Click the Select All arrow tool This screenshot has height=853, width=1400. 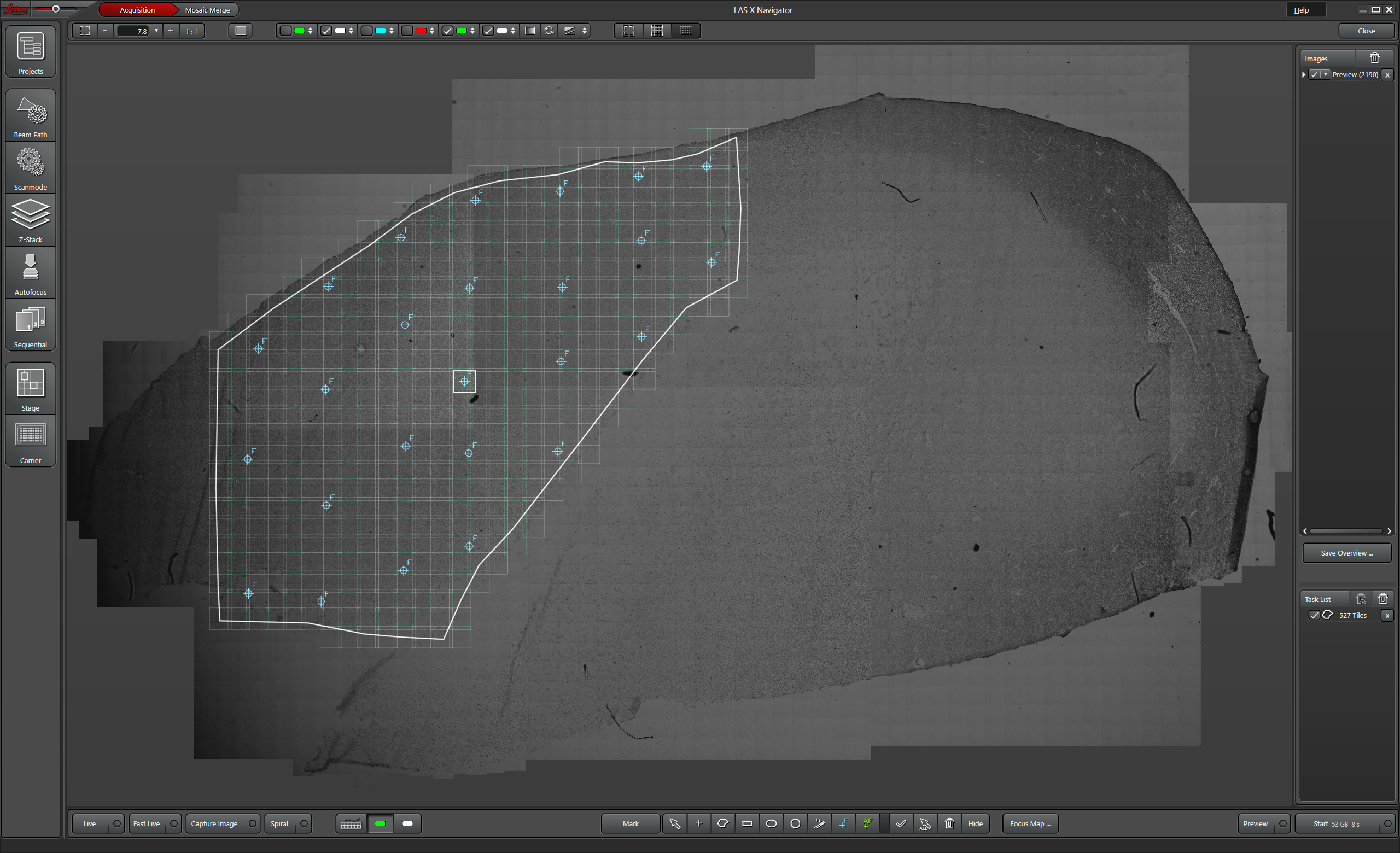click(x=925, y=823)
